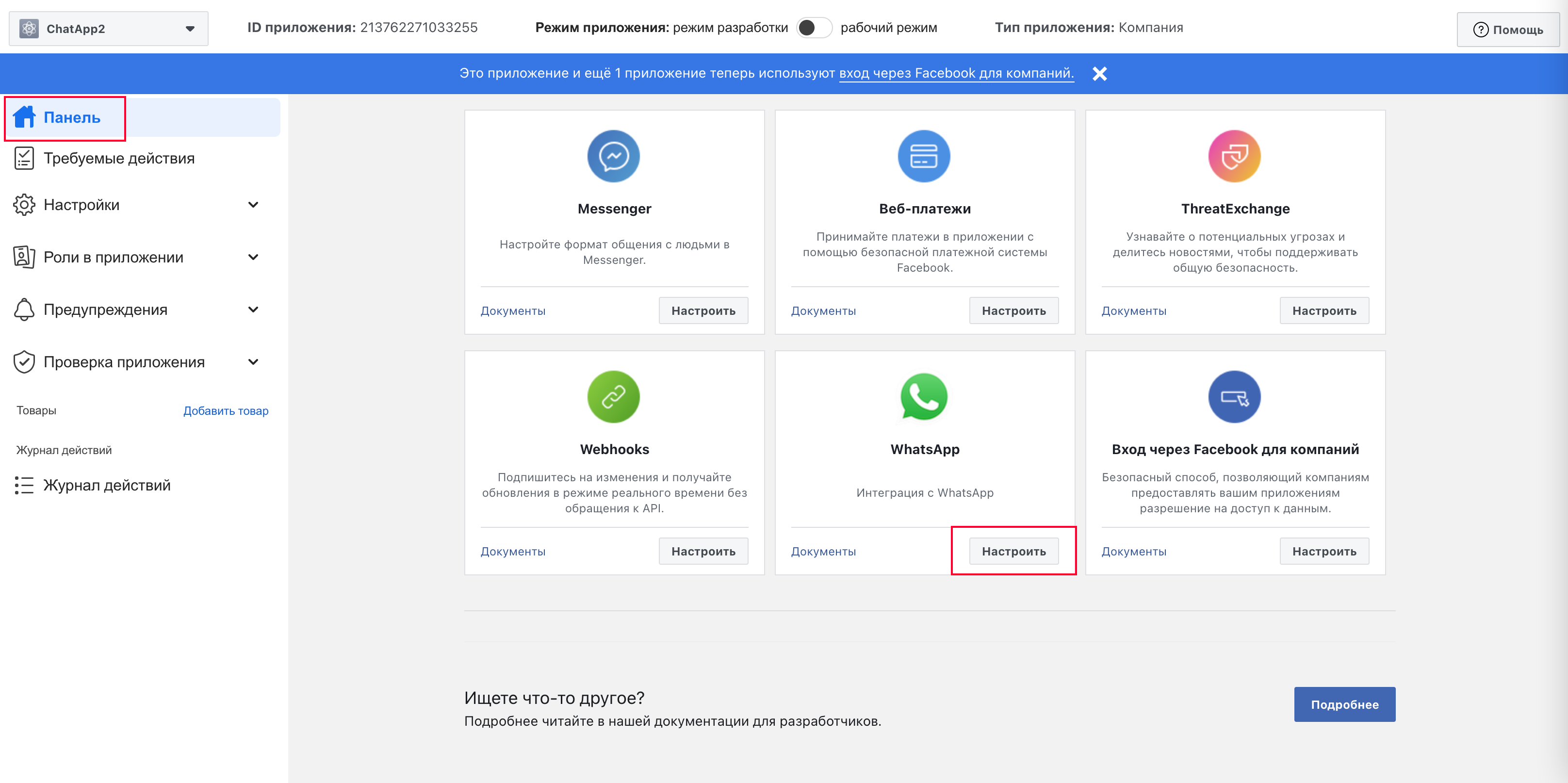
Task: Click the Messenger product icon
Action: (x=614, y=156)
